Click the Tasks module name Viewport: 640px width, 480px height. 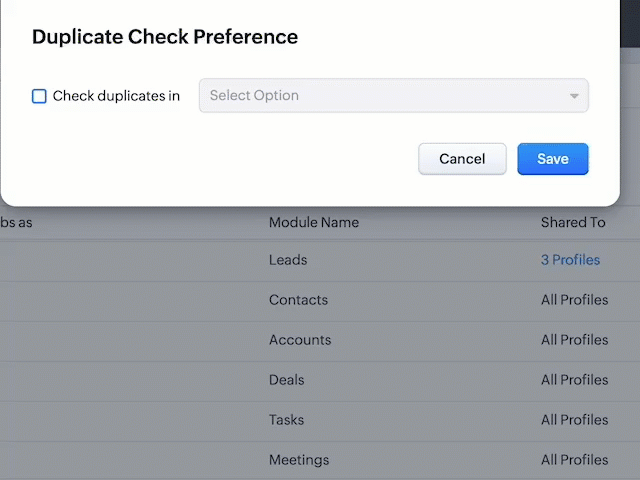tap(287, 420)
